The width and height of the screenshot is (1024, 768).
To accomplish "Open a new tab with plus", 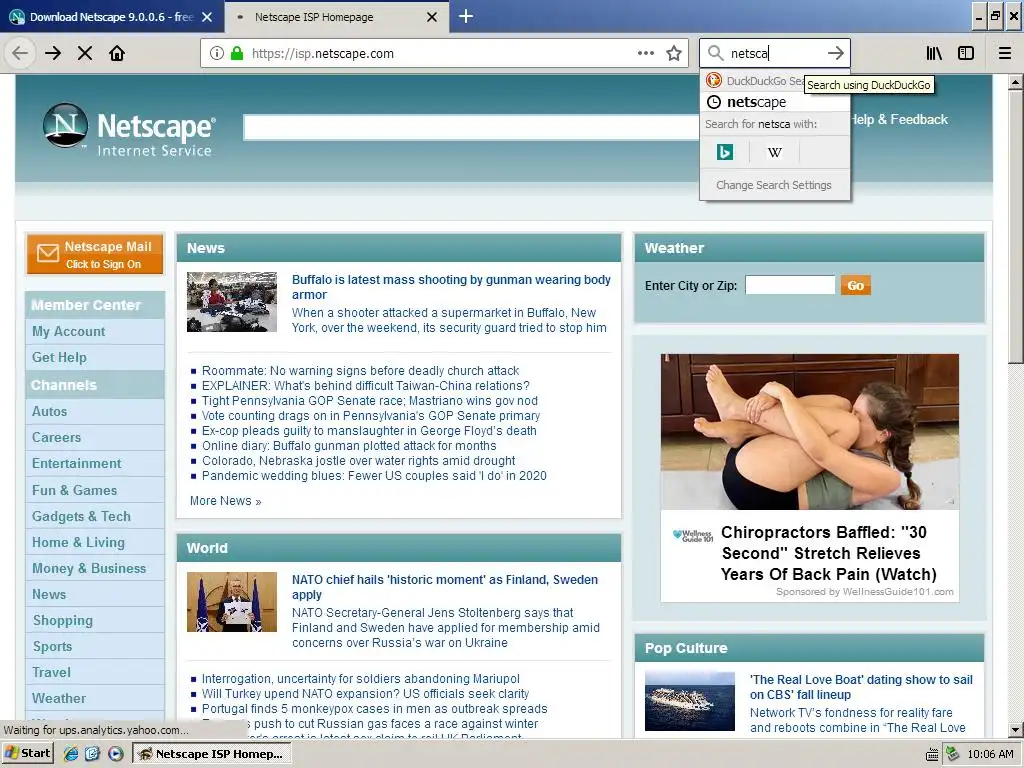I will [466, 16].
